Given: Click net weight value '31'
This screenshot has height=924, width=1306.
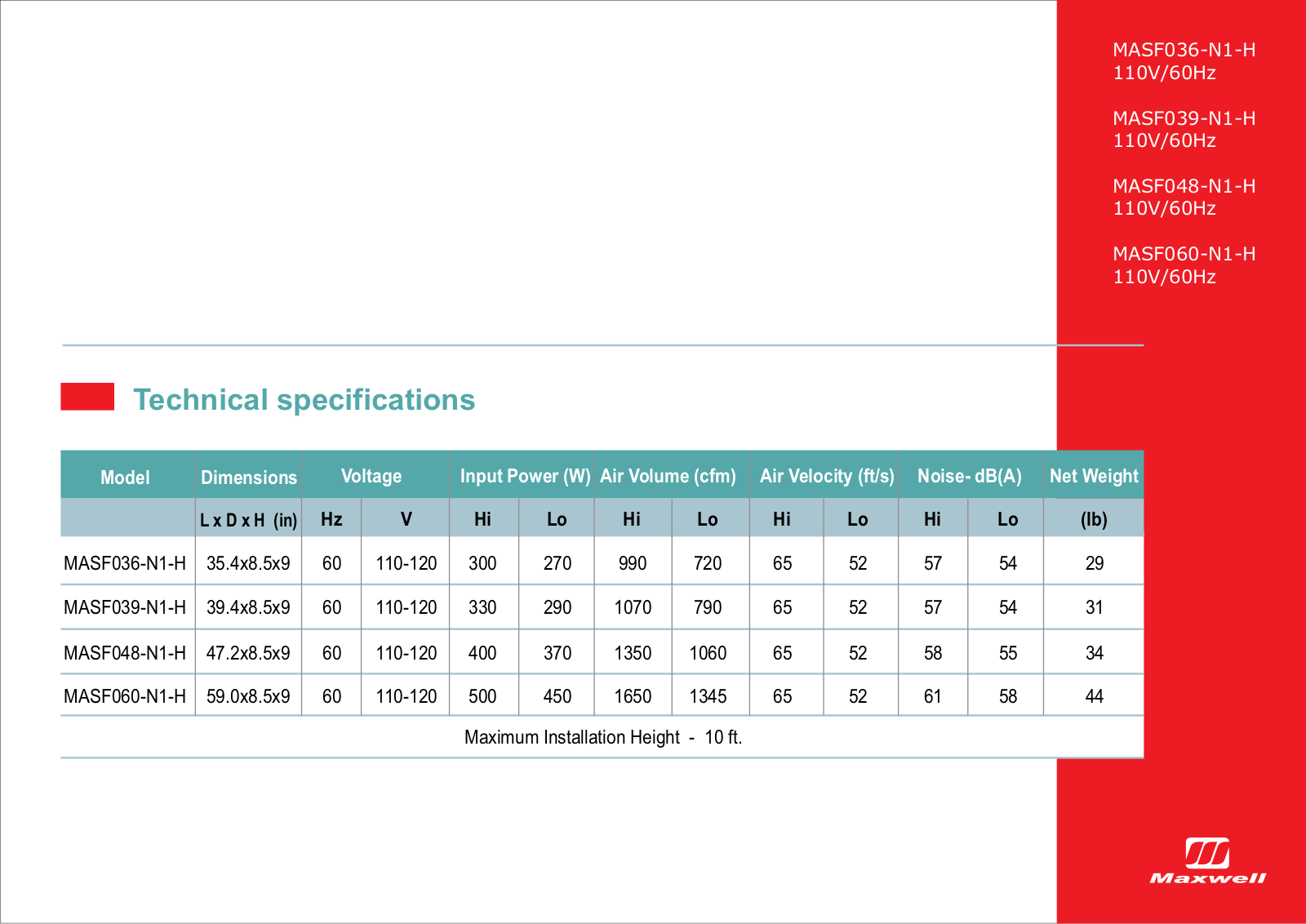Looking at the screenshot, I should tap(1095, 607).
